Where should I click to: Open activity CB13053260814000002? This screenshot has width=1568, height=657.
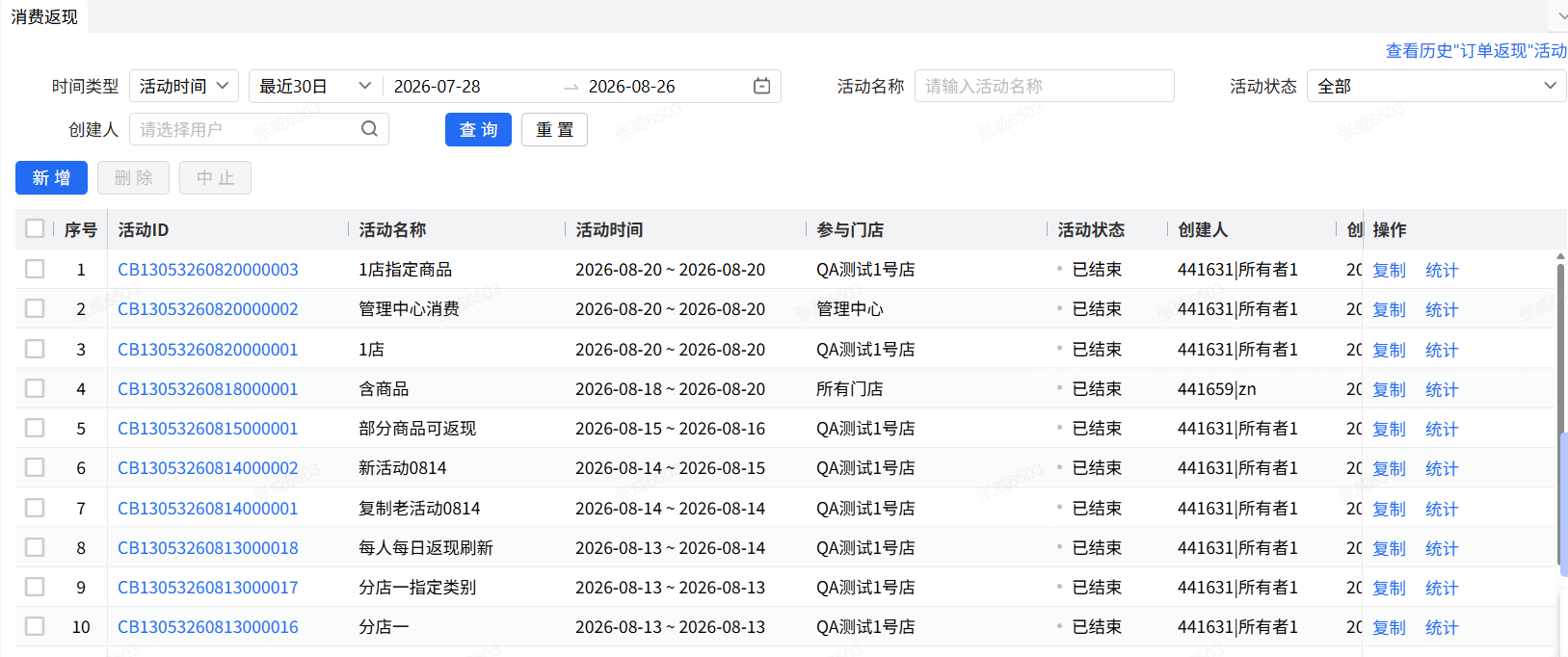point(208,468)
